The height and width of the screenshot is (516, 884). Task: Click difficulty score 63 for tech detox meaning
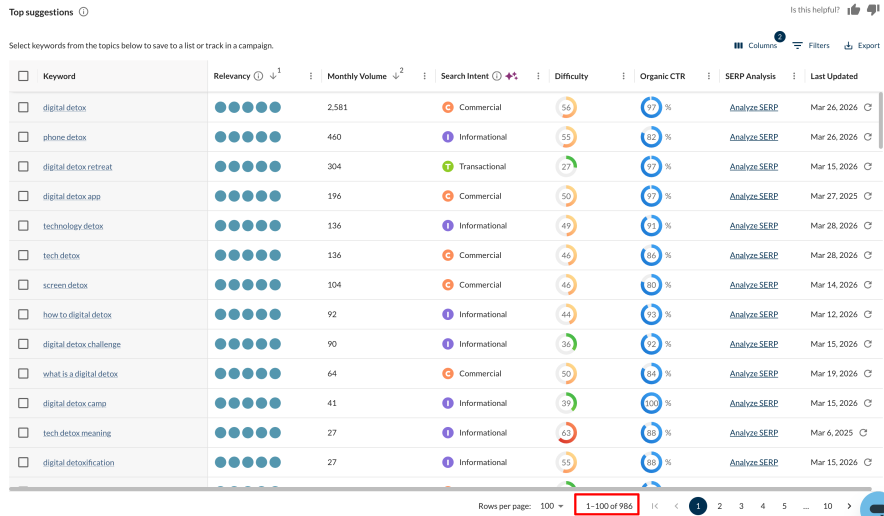pos(566,433)
